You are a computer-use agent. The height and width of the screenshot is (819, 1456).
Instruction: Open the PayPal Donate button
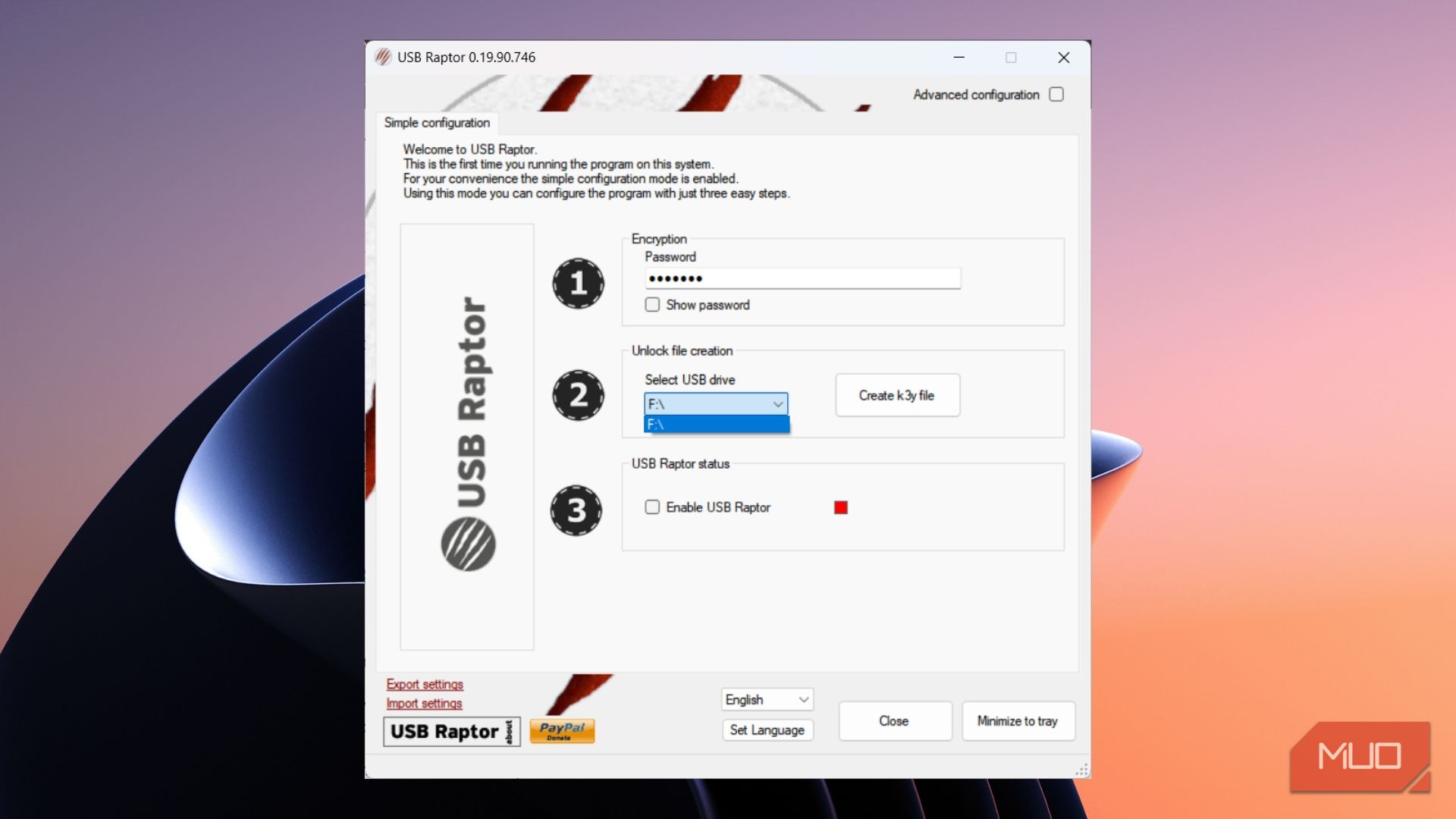[562, 731]
